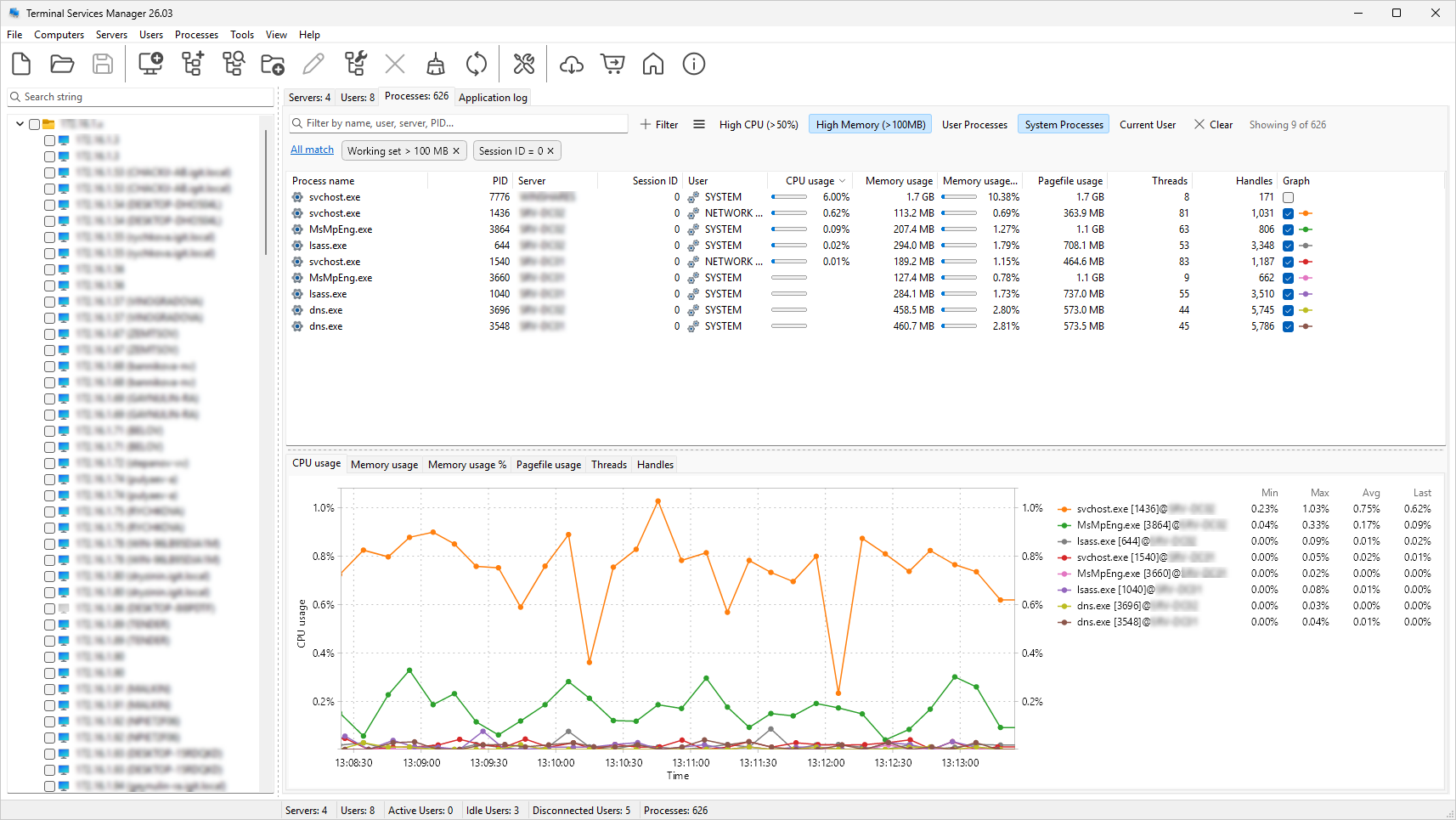Screen dimensions: 1456x820
Task: Click the Refresh toolbar icon
Action: click(477, 64)
